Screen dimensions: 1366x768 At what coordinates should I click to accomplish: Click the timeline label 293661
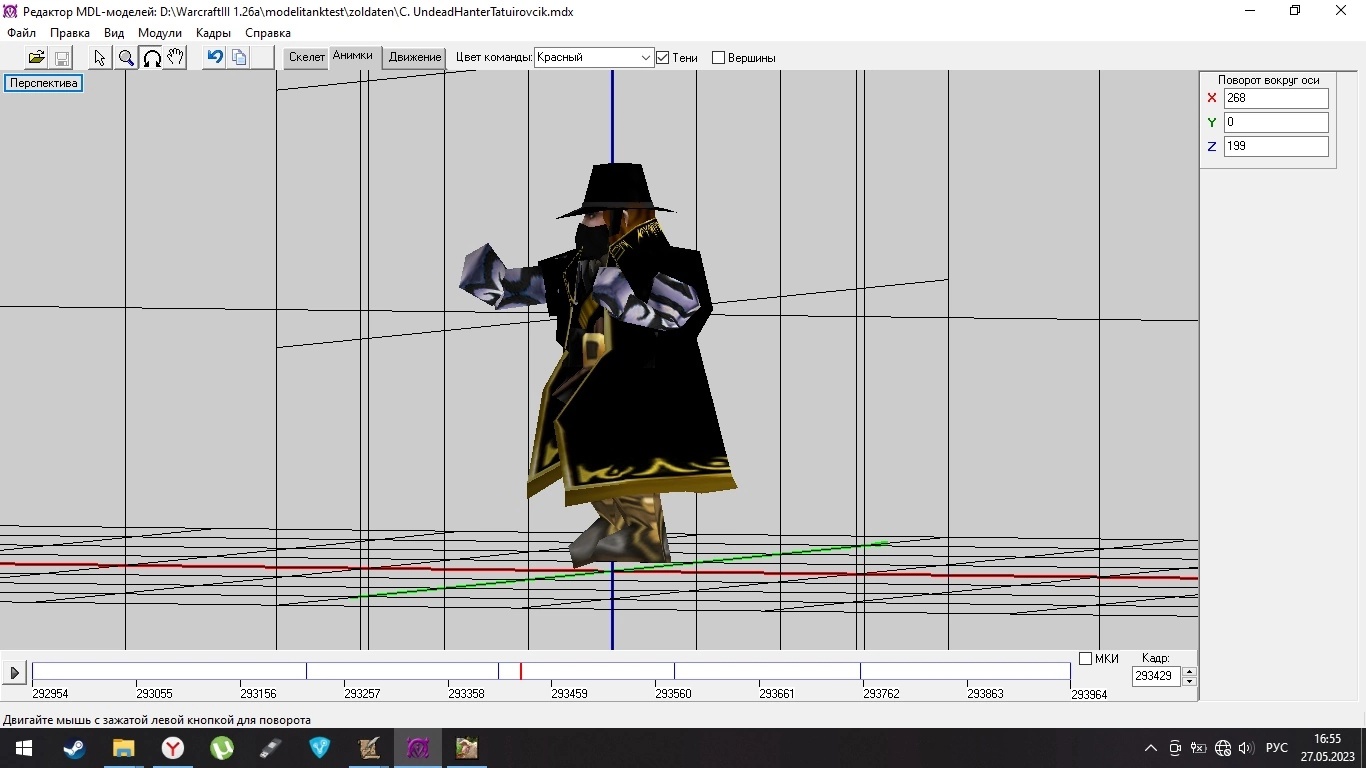(x=777, y=694)
